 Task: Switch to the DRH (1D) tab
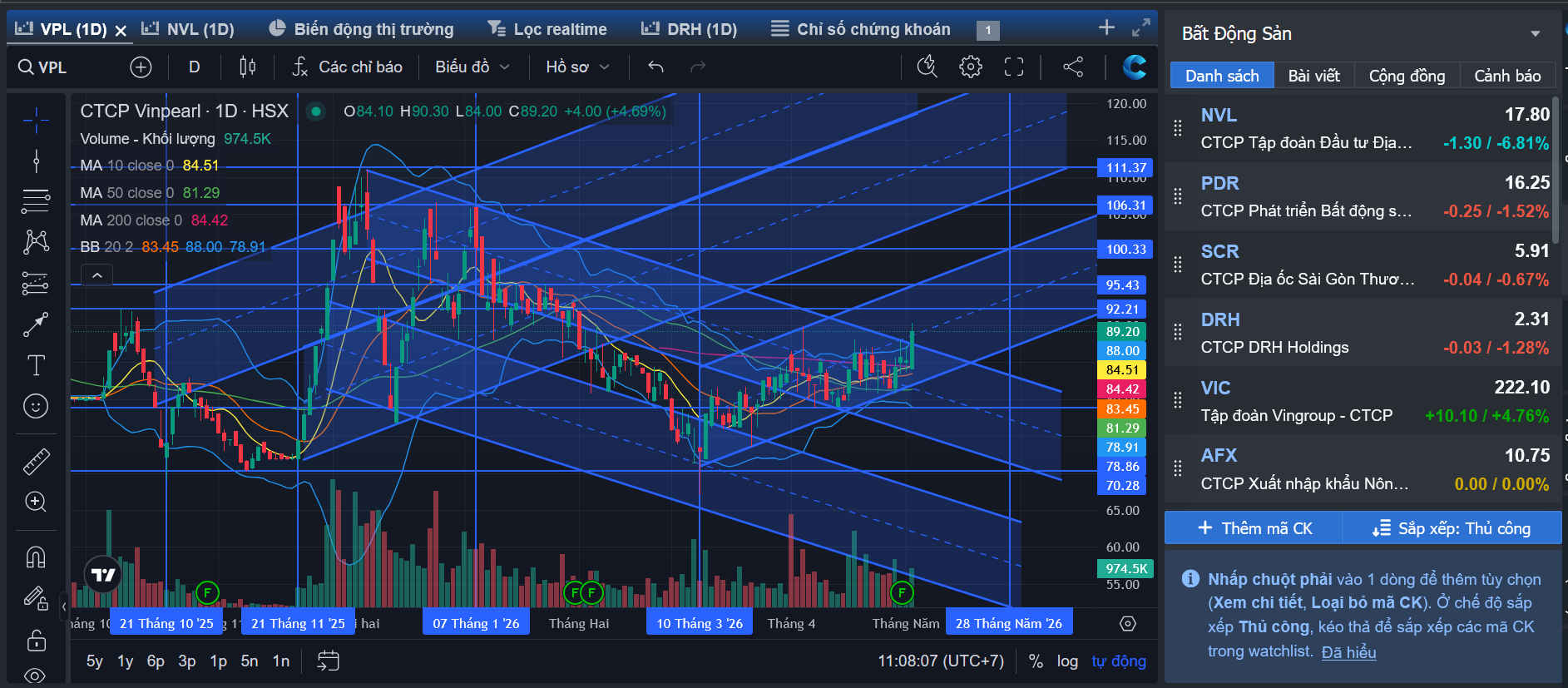click(x=690, y=29)
